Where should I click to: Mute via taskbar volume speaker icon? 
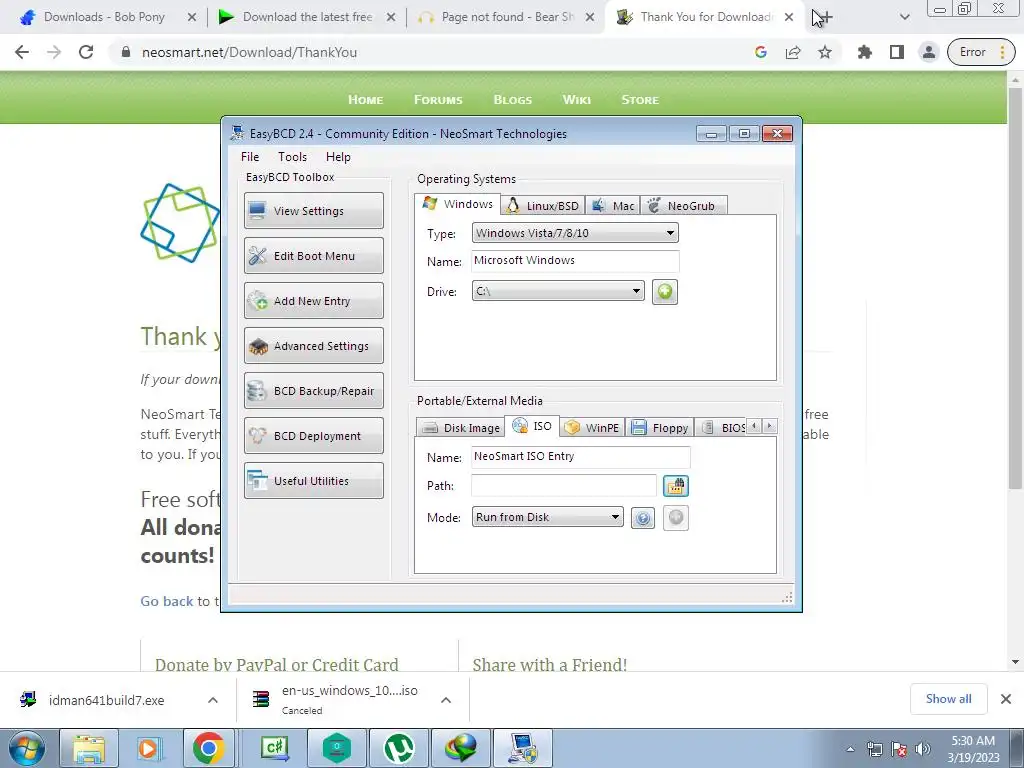coord(923,748)
